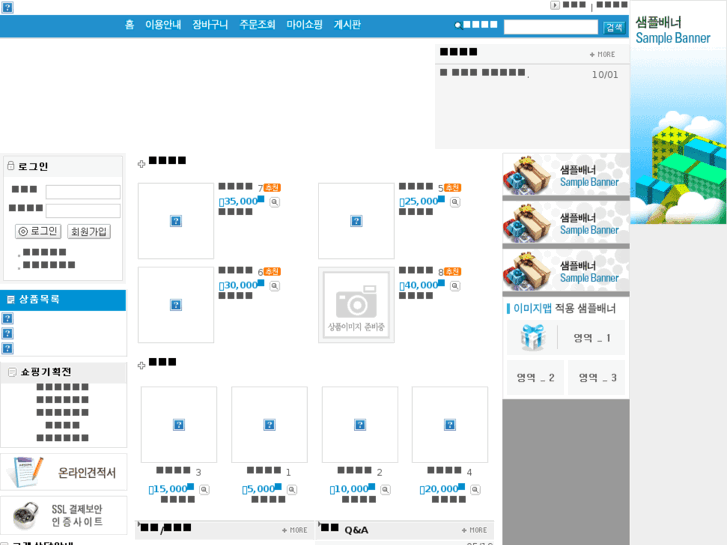Viewport: 727px width, 545px height.
Task: Open 주문조회 in navigation bar
Action: (257, 25)
